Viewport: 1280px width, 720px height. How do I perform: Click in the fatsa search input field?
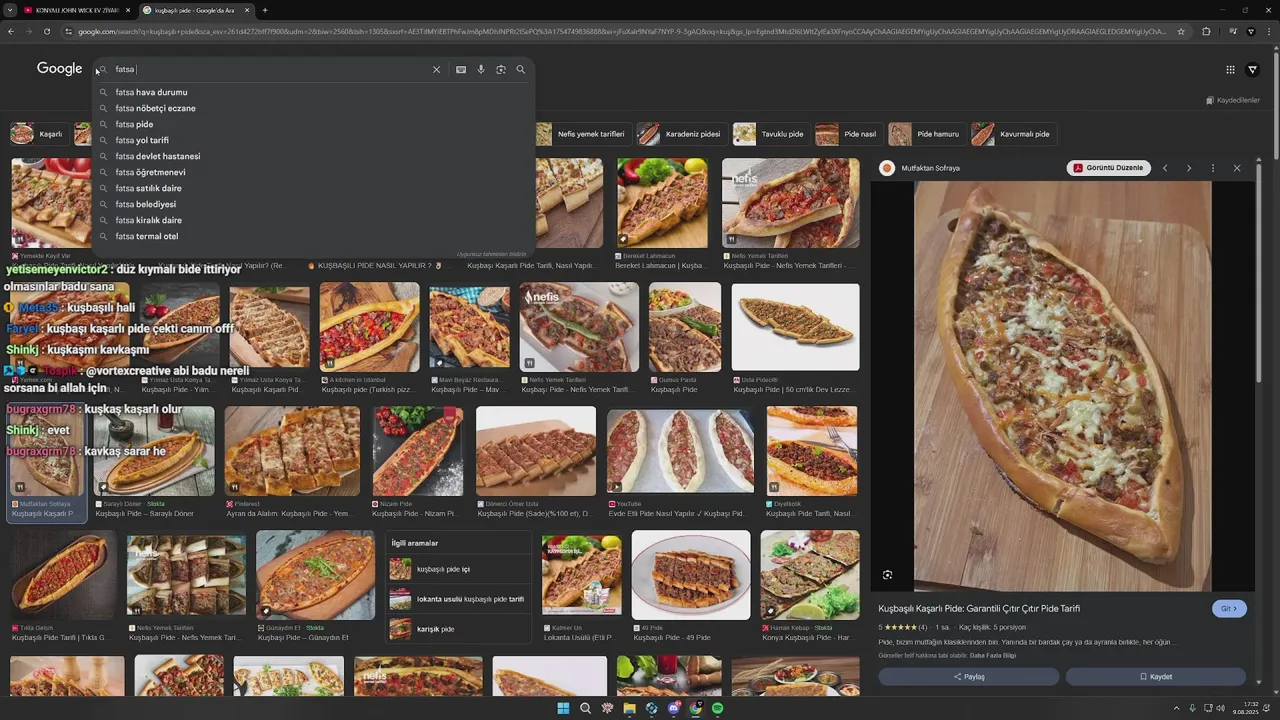point(270,70)
